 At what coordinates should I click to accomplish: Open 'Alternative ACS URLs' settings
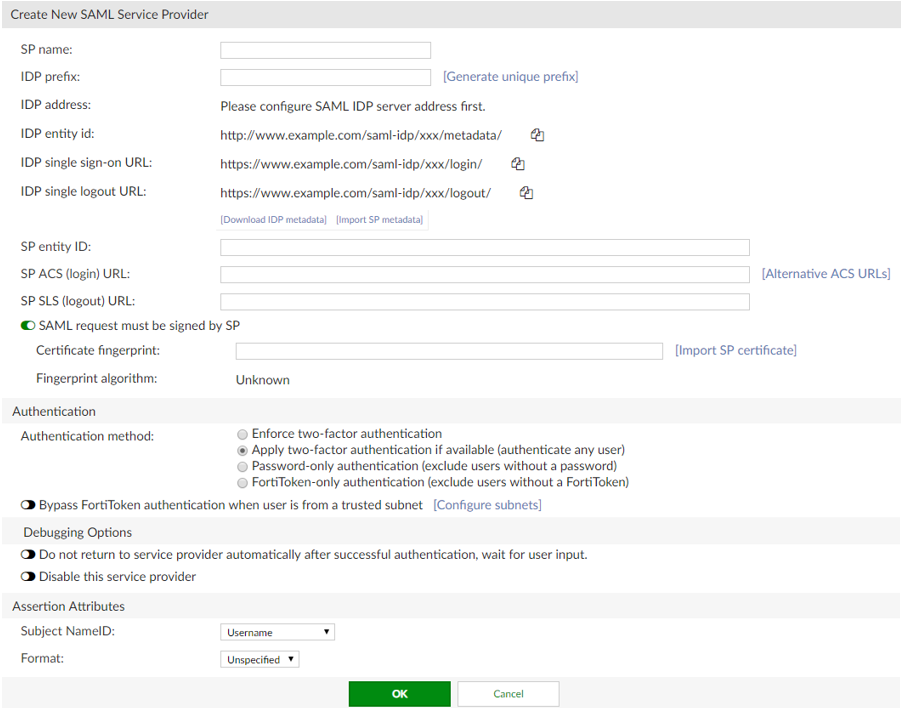pos(826,272)
